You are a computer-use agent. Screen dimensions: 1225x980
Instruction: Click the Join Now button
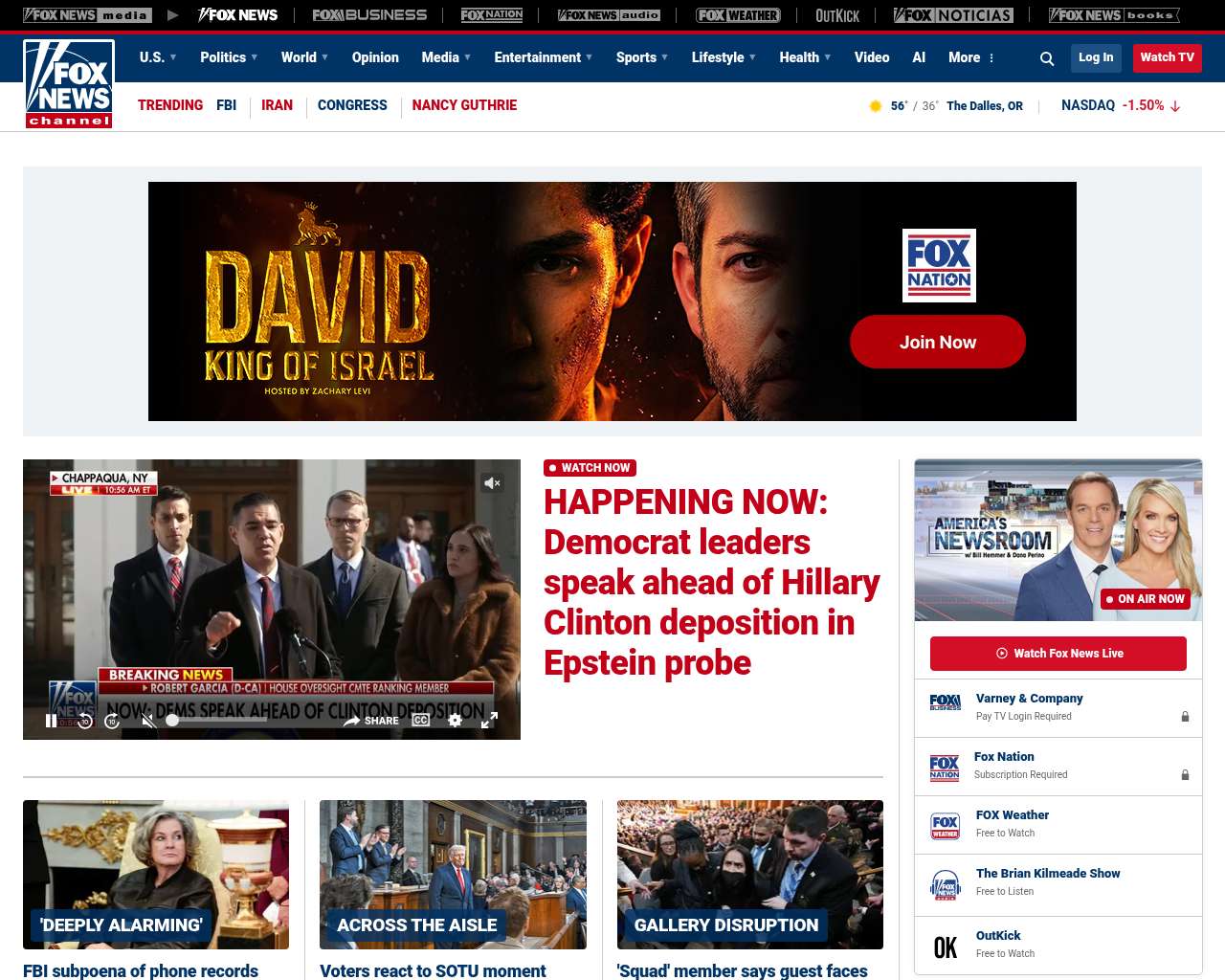click(937, 342)
